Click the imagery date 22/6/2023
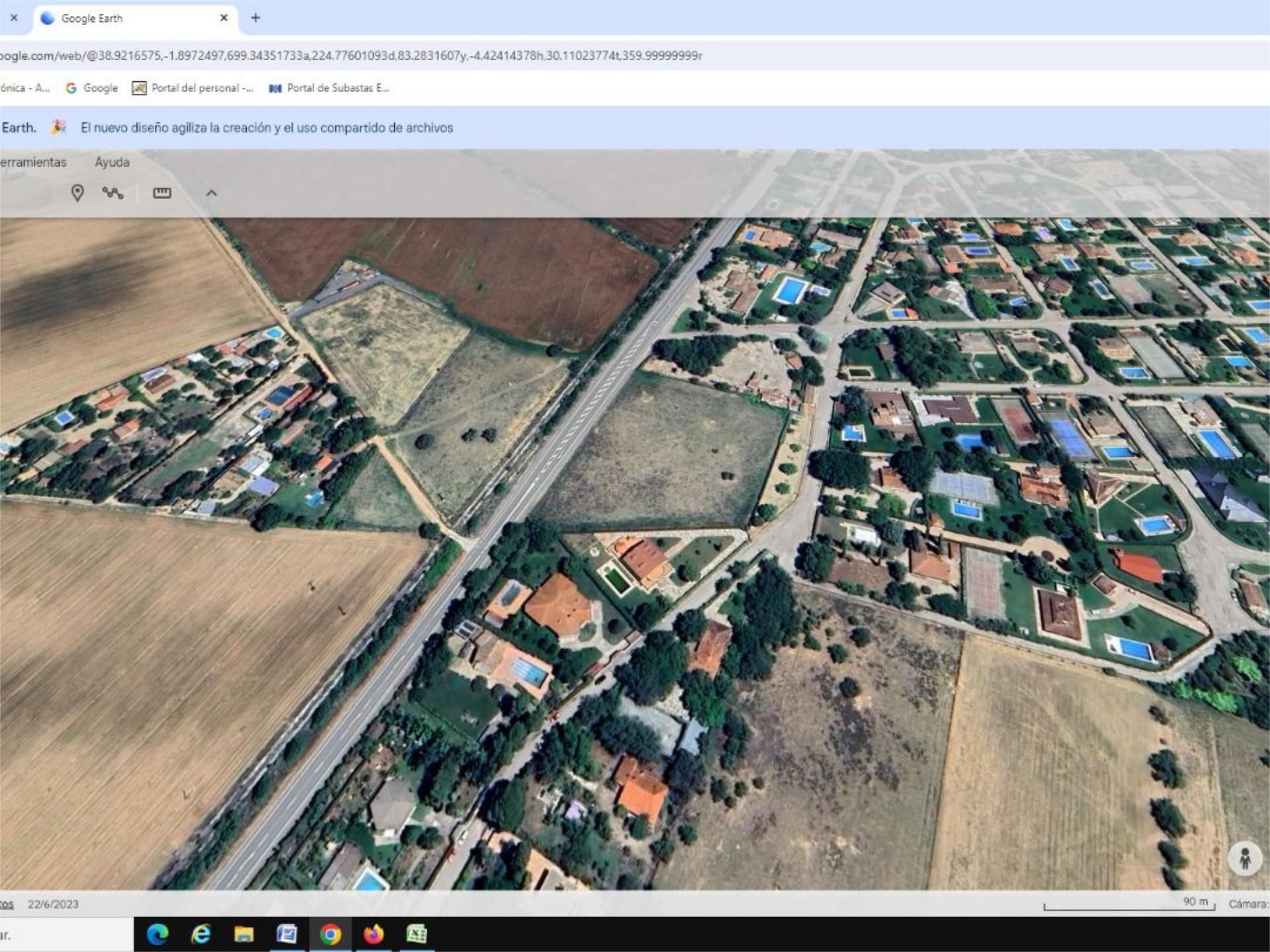1270x952 pixels. [x=53, y=904]
